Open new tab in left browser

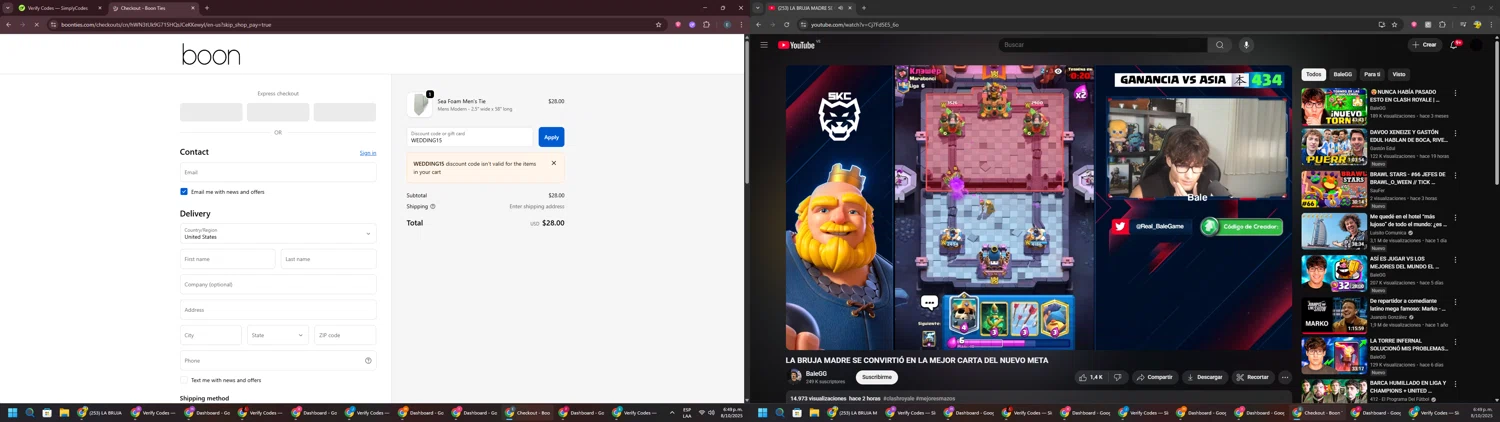pos(207,8)
